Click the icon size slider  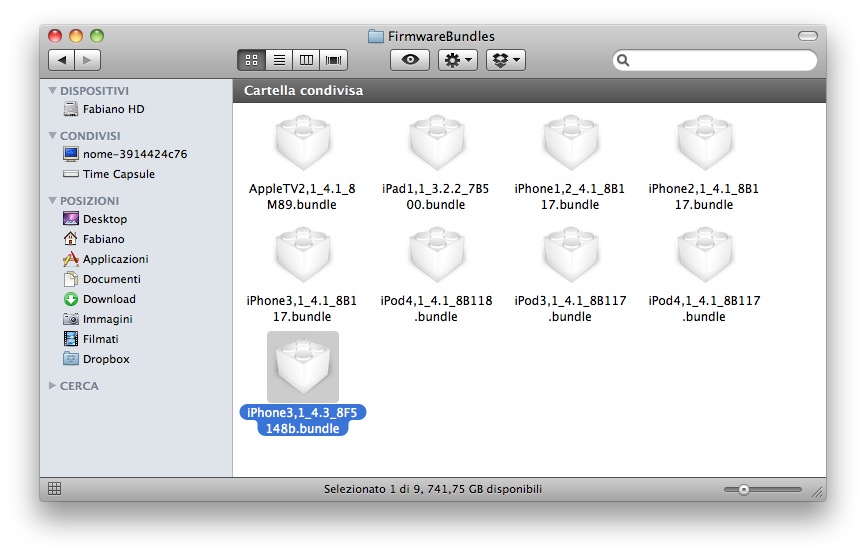click(x=762, y=489)
